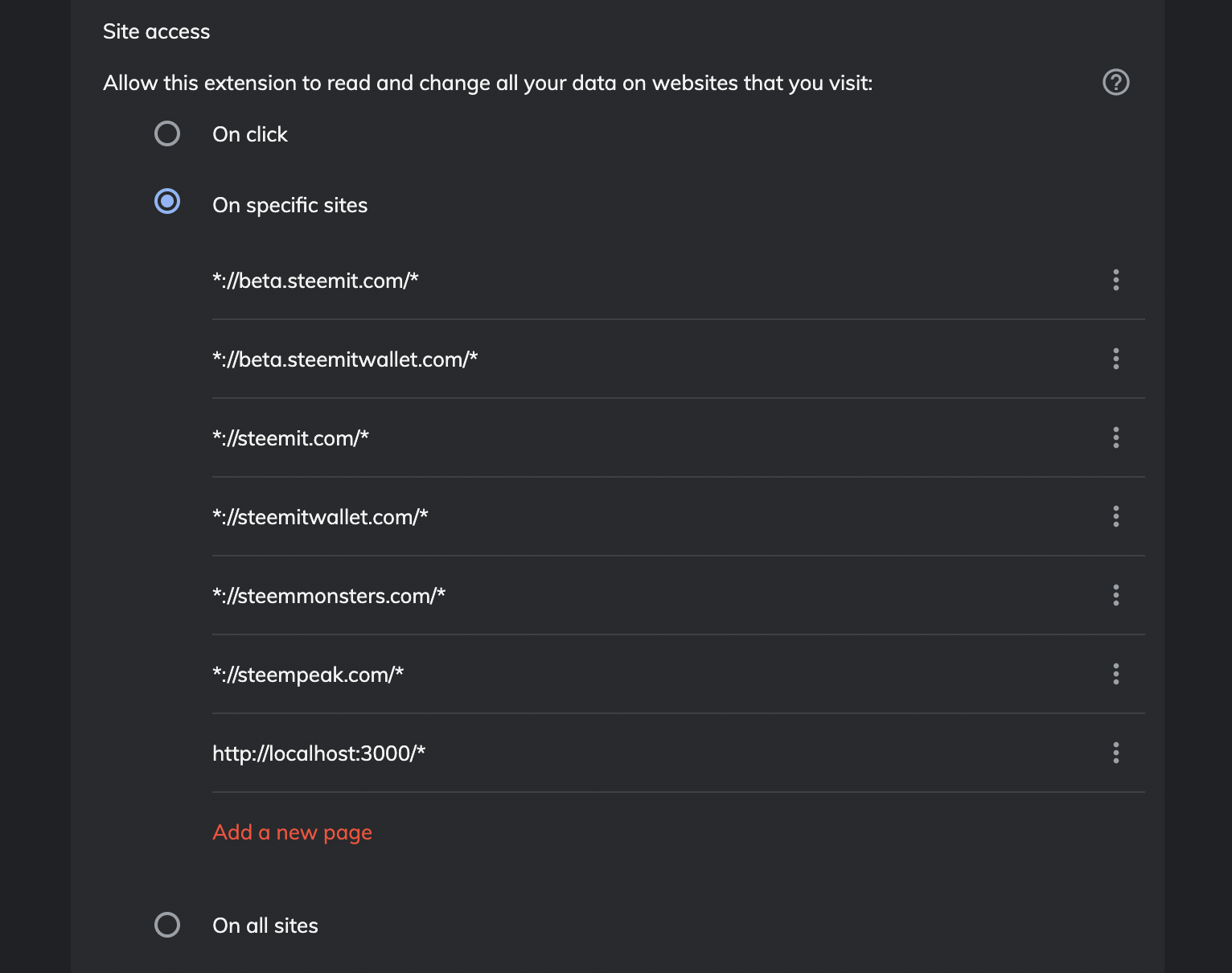Select the On all sites radio button
This screenshot has height=973, width=1232.
(x=167, y=925)
